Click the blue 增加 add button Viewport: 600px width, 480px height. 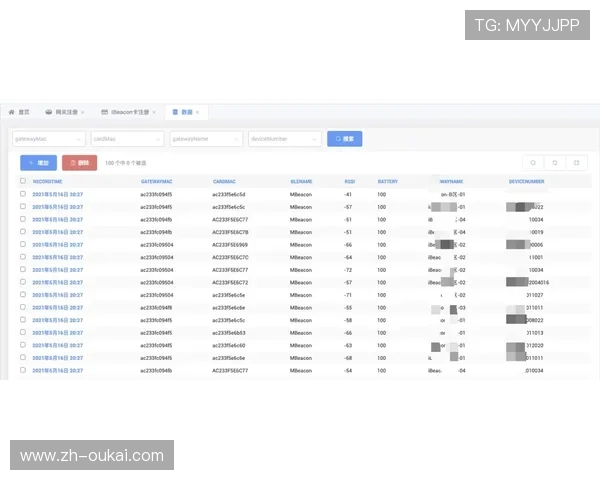pos(39,162)
